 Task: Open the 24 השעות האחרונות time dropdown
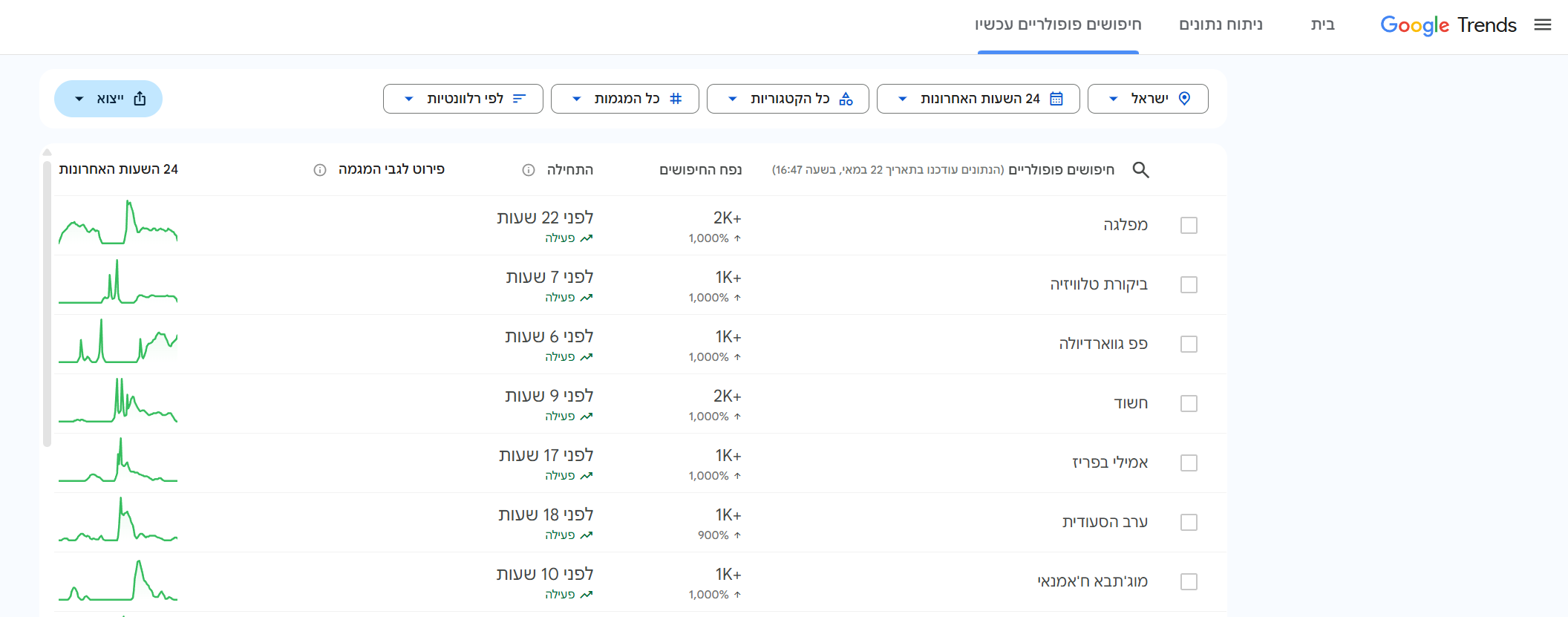click(978, 99)
